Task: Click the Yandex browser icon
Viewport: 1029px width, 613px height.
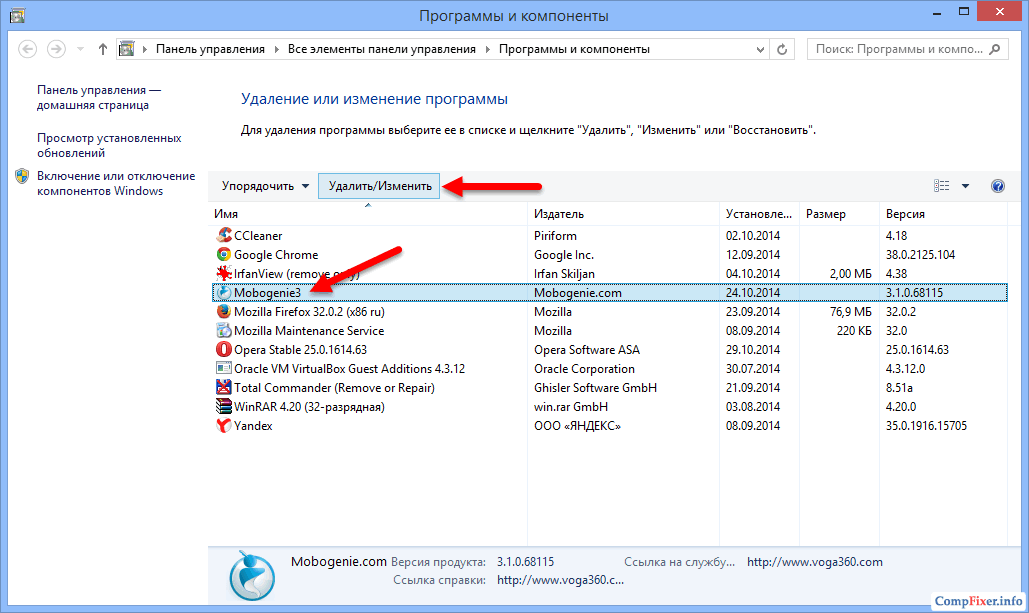Action: [224, 426]
